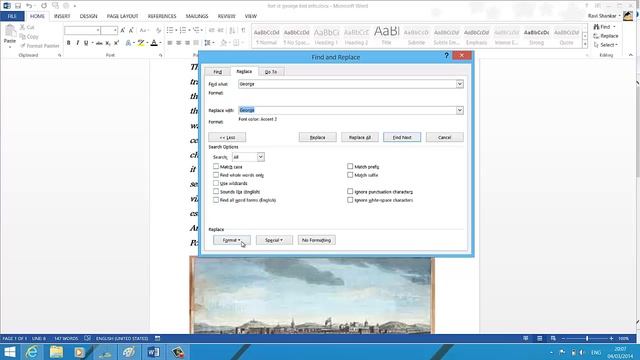640x360 pixels.
Task: Click the Paste icon
Action: click(x=10, y=32)
